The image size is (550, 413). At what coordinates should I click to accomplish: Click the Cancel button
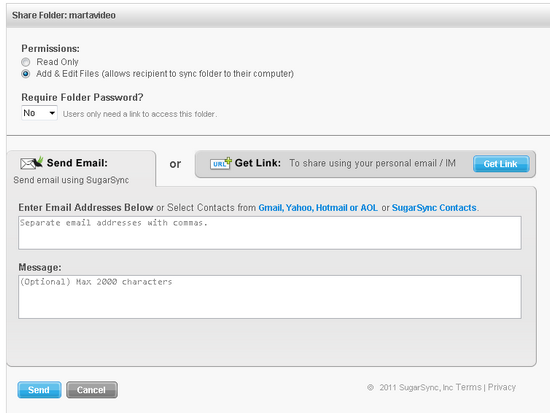[x=92, y=390]
